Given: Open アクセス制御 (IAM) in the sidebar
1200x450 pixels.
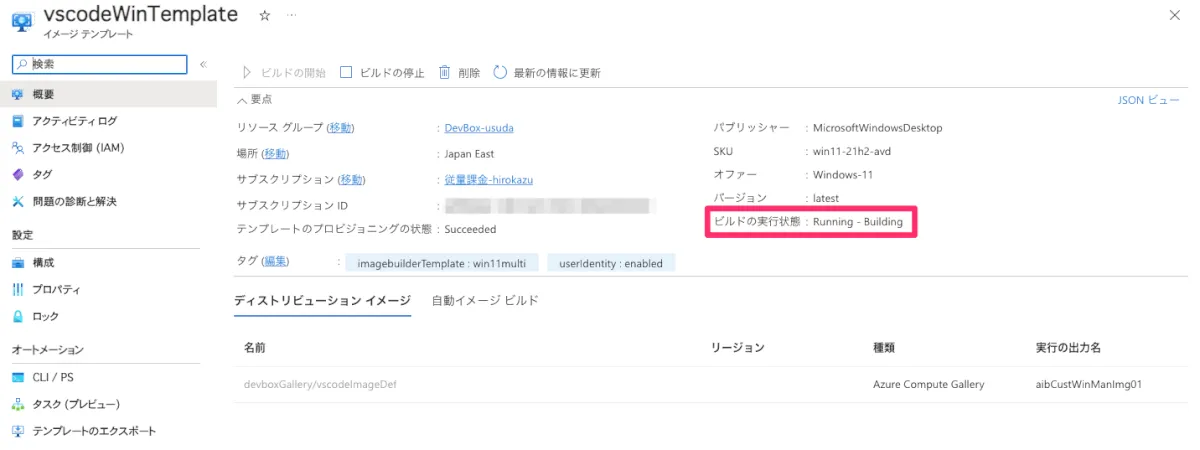Looking at the screenshot, I should click(78, 148).
